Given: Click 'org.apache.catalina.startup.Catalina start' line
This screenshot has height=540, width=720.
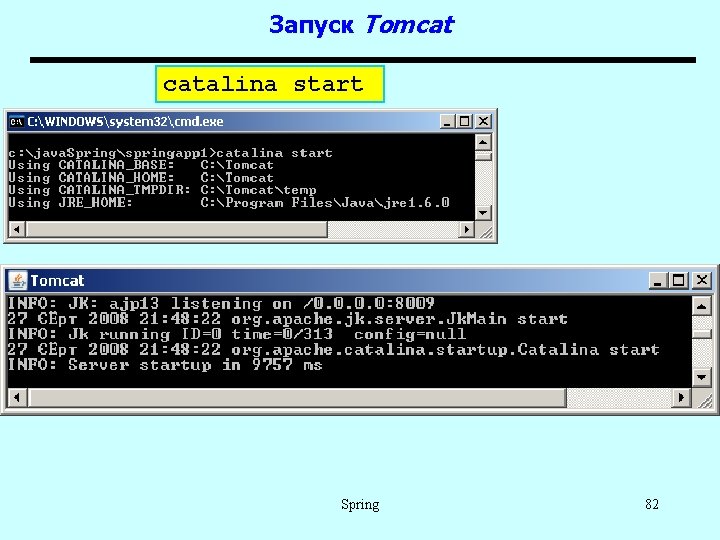Looking at the screenshot, I should [333, 349].
